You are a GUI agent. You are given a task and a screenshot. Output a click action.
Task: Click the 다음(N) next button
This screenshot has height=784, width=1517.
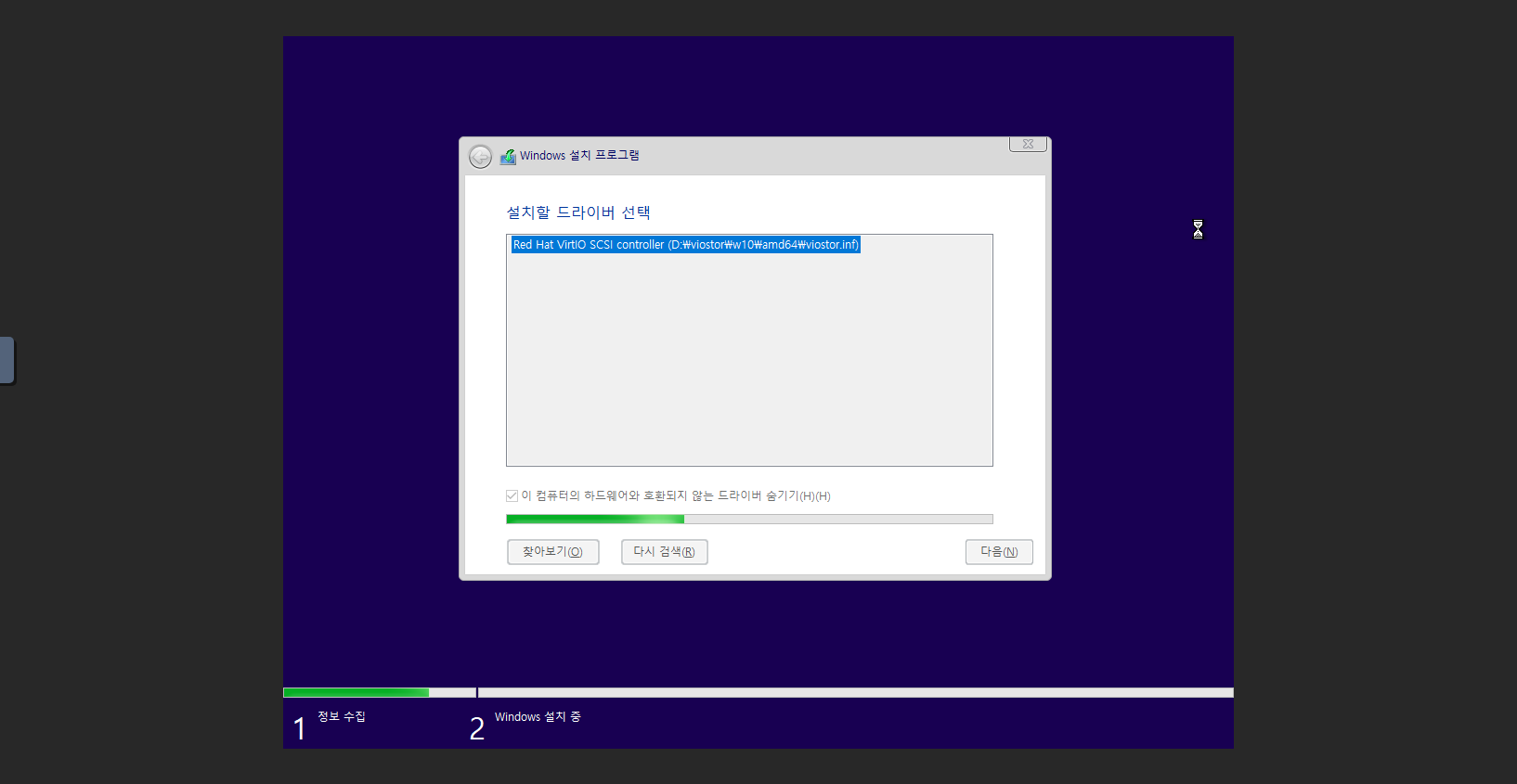point(999,552)
